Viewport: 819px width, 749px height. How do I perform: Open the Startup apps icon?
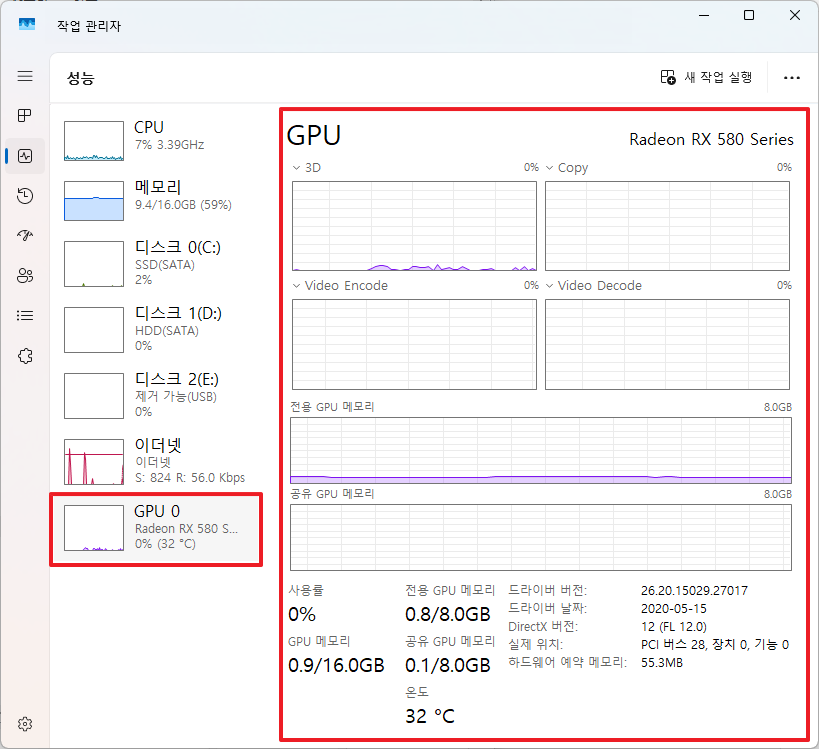tap(25, 236)
